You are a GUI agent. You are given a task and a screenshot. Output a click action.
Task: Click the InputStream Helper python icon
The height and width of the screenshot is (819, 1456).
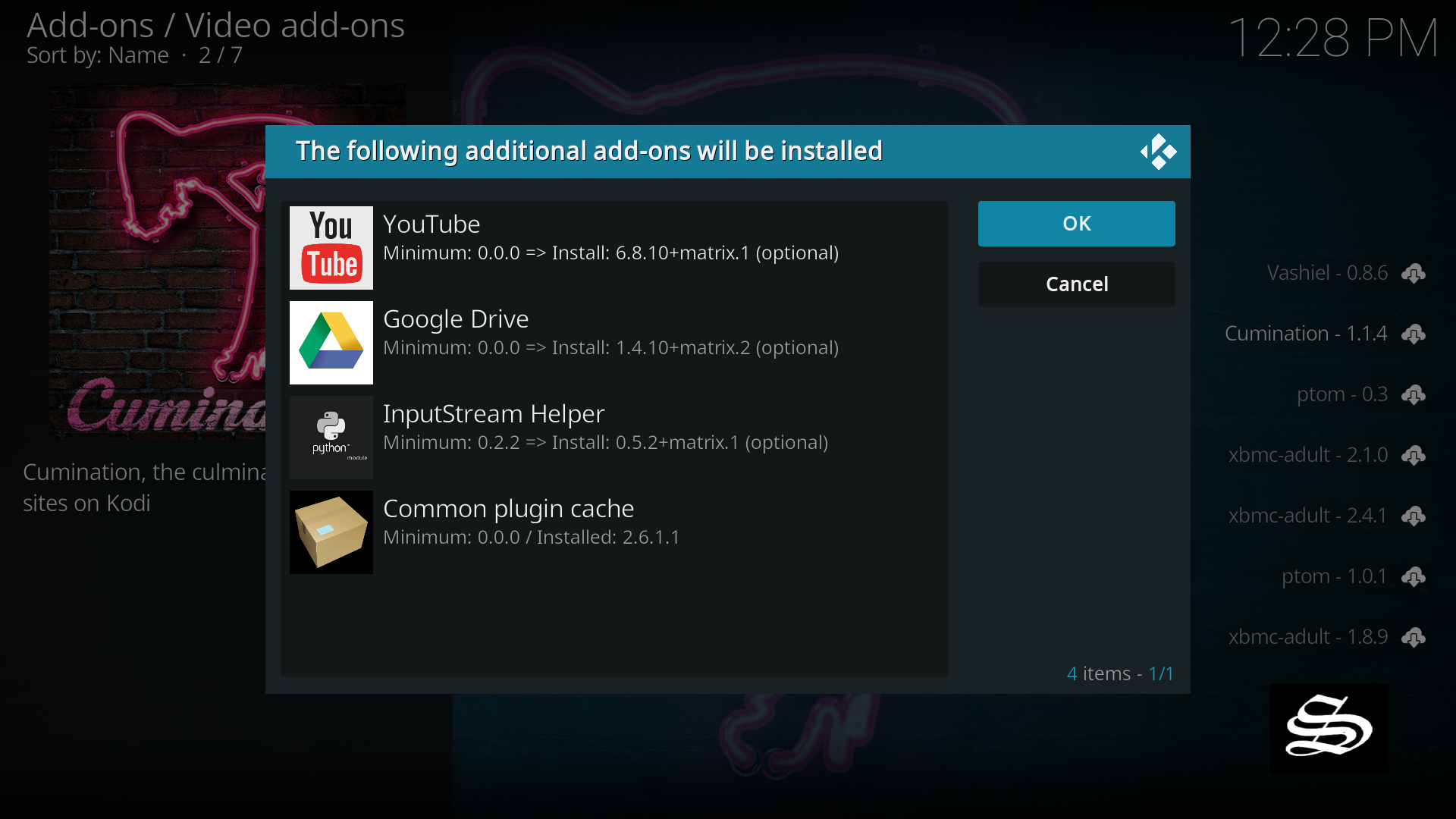click(331, 438)
